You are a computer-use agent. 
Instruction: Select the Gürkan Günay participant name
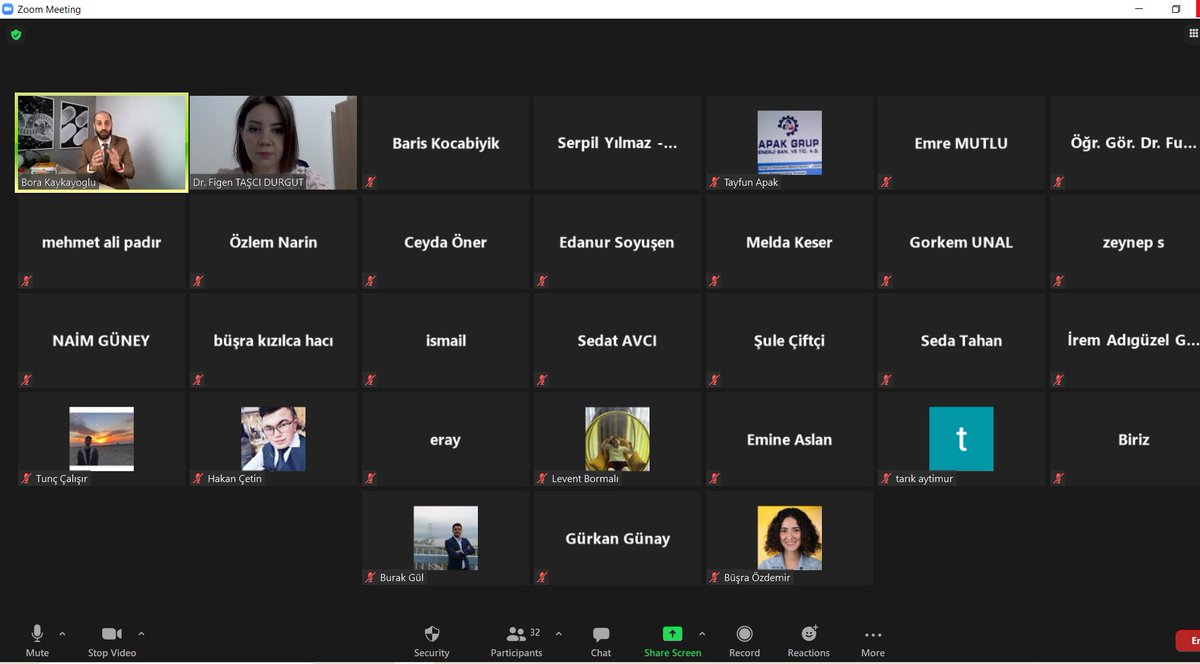(x=617, y=538)
